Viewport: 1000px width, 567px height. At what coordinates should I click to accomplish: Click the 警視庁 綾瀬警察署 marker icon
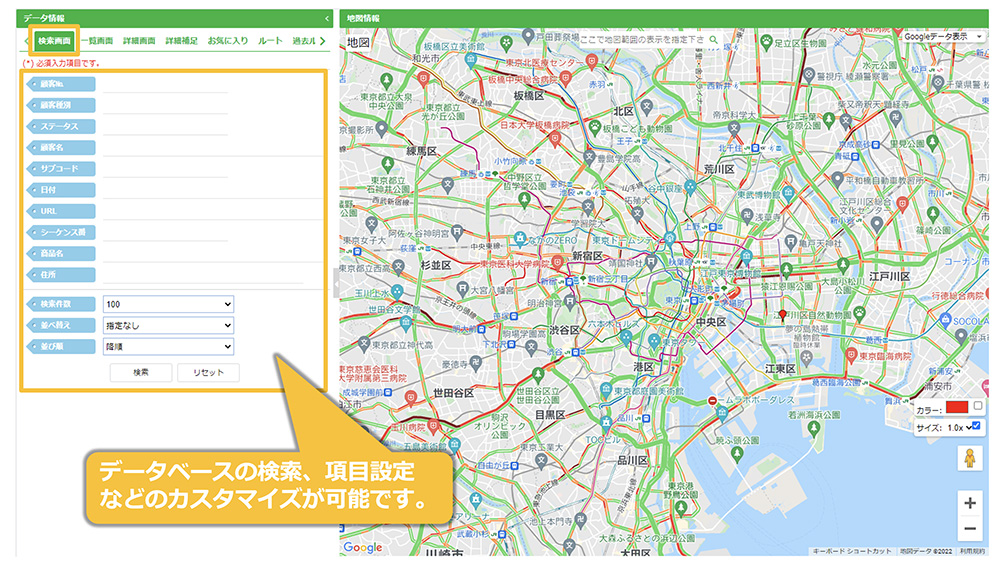pos(809,75)
